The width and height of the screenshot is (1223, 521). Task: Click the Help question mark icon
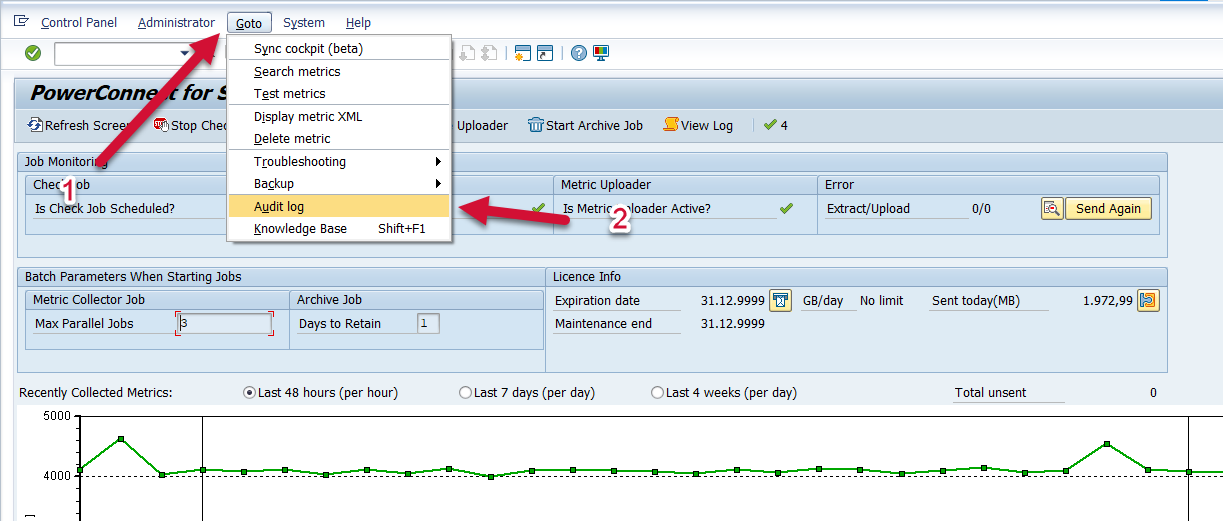tap(579, 53)
